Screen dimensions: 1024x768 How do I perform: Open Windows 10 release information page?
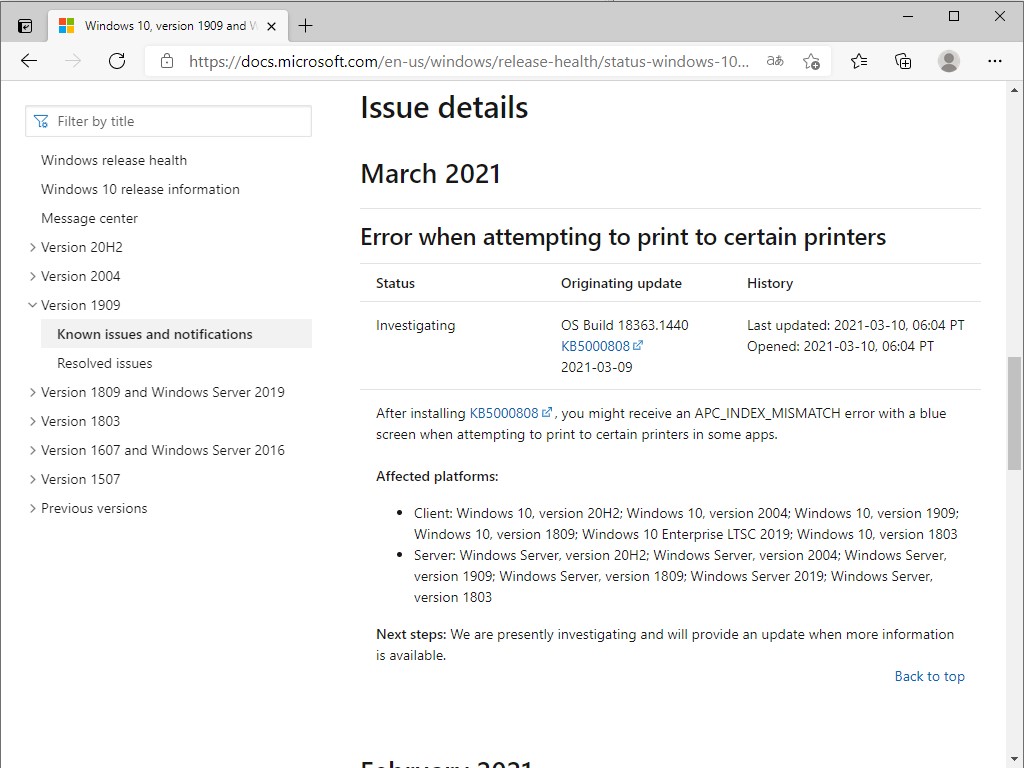tap(140, 189)
